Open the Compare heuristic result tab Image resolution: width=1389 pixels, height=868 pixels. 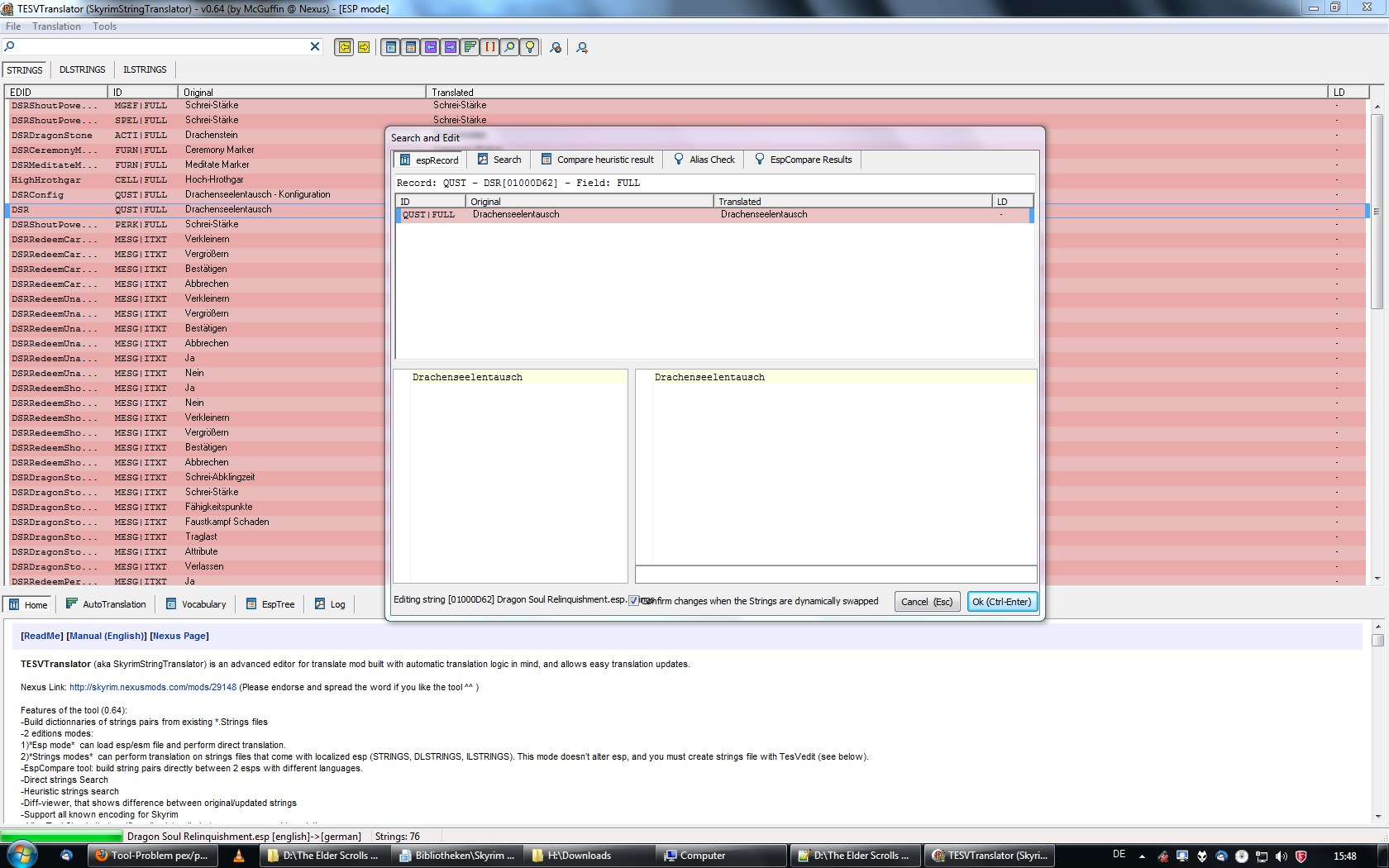pos(597,160)
